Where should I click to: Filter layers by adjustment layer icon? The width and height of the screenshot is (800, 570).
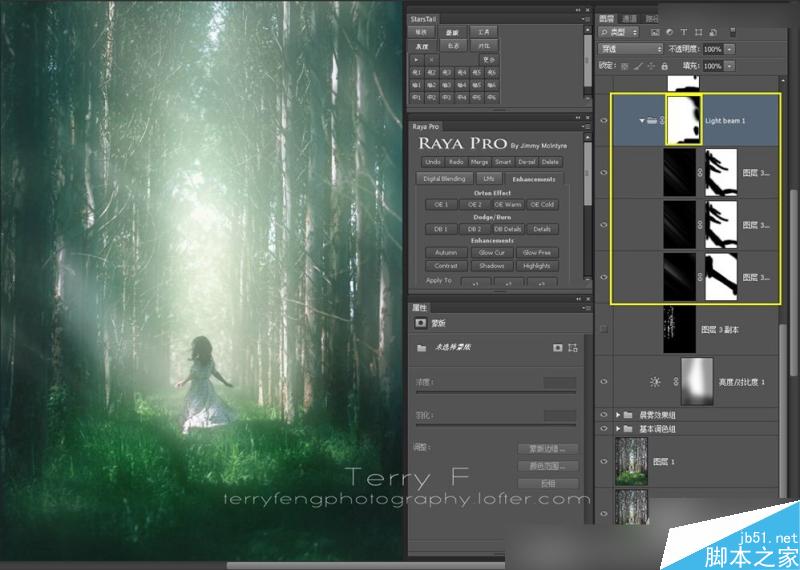(x=670, y=32)
